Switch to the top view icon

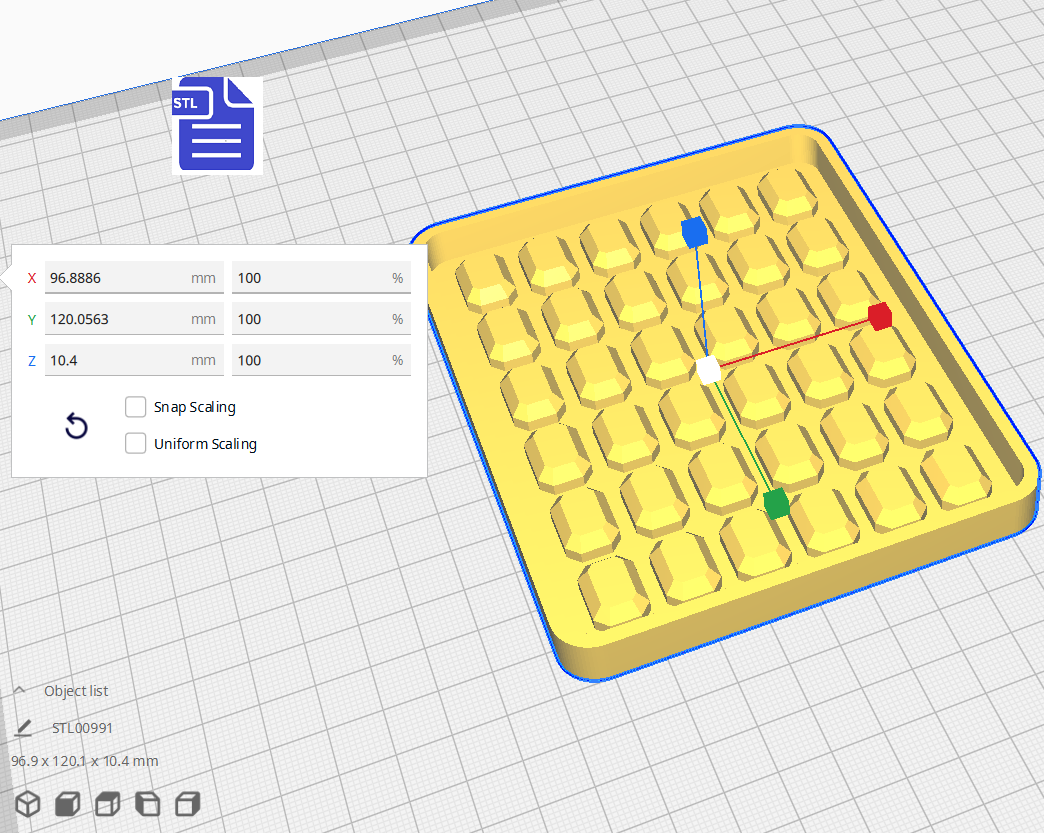(107, 803)
